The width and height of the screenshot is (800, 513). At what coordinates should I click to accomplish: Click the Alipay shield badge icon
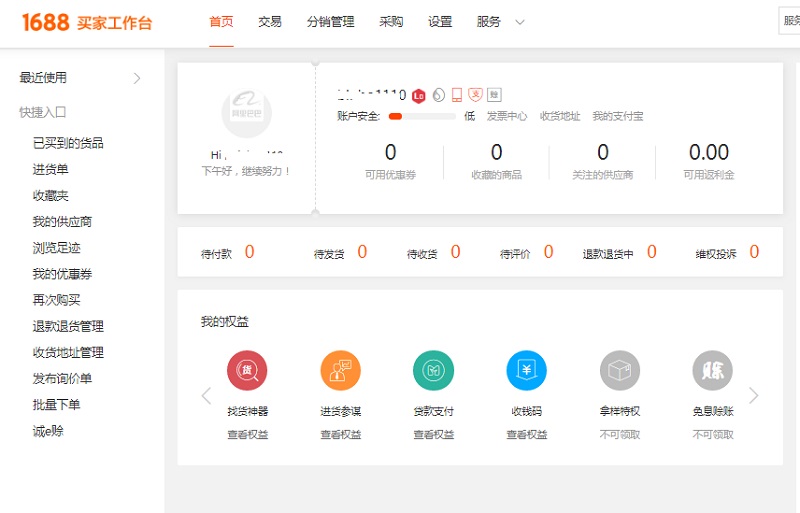(476, 95)
